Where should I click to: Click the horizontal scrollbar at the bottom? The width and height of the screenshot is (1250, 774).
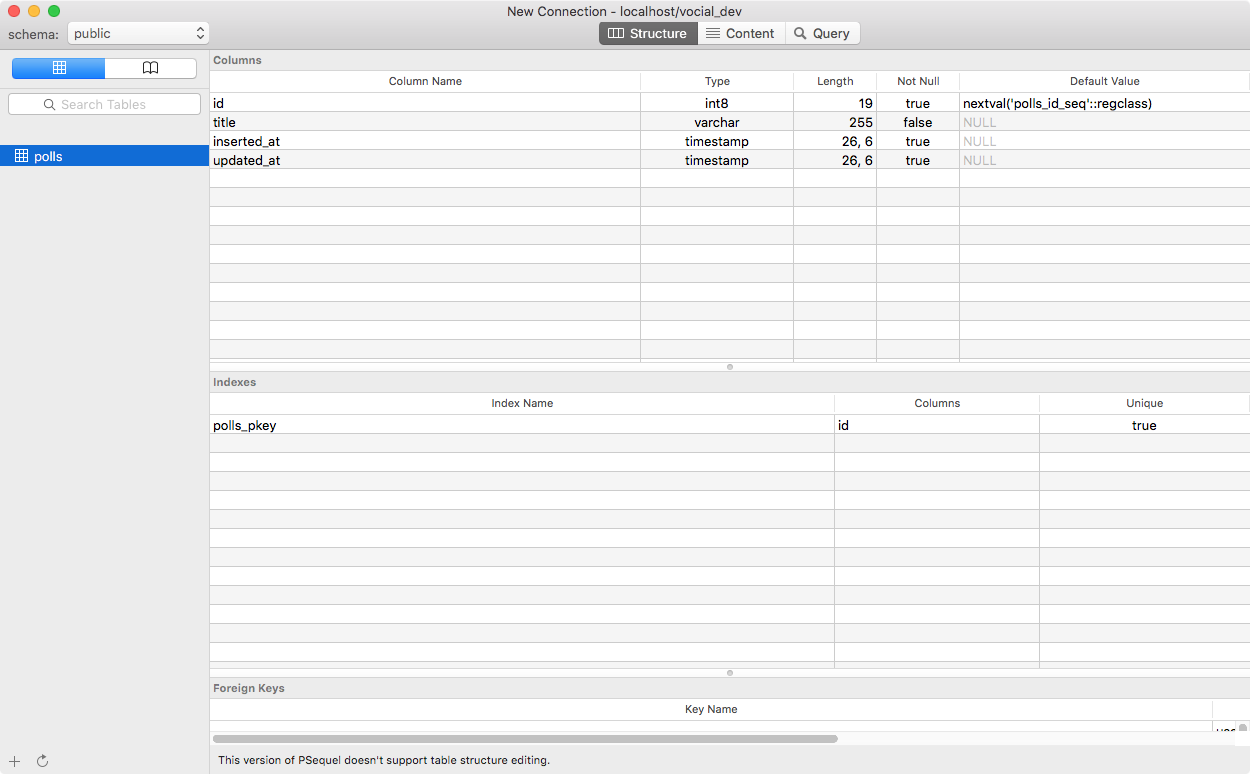click(525, 739)
